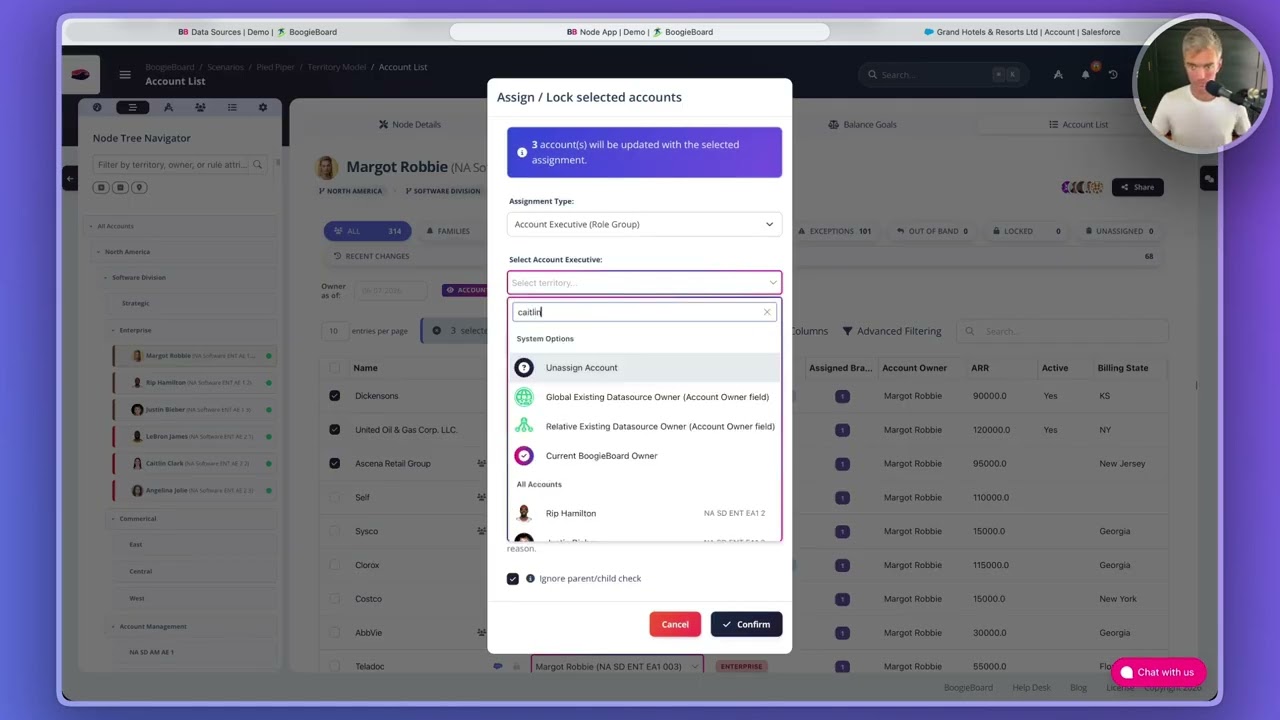Switch to the Node Details tab
Viewport: 1280px width, 720px height.
tap(410, 125)
